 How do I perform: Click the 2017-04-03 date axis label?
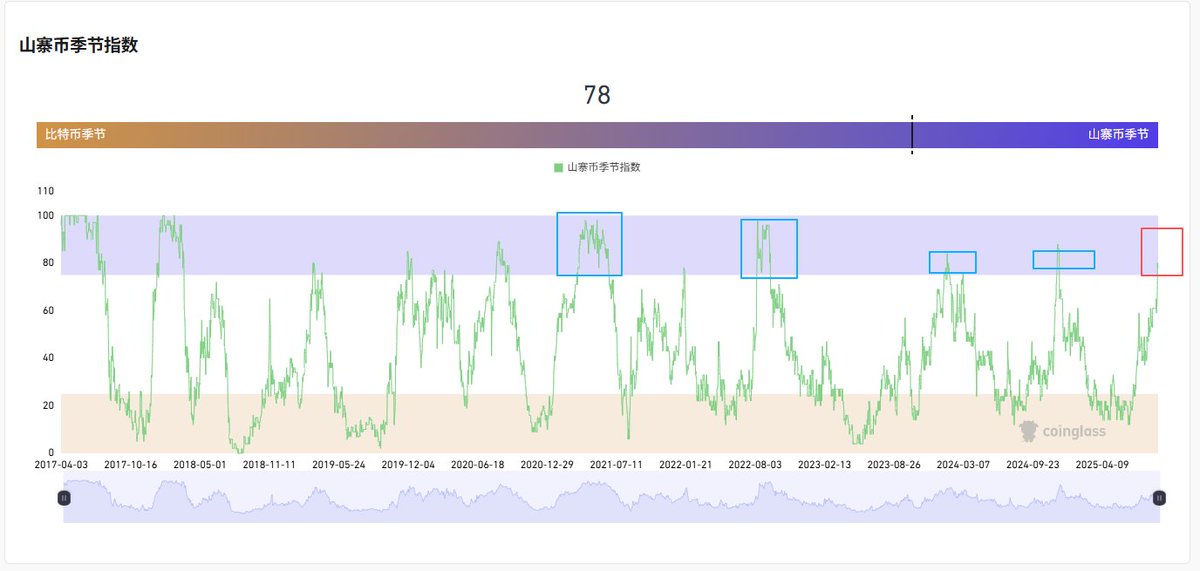pyautogui.click(x=61, y=465)
